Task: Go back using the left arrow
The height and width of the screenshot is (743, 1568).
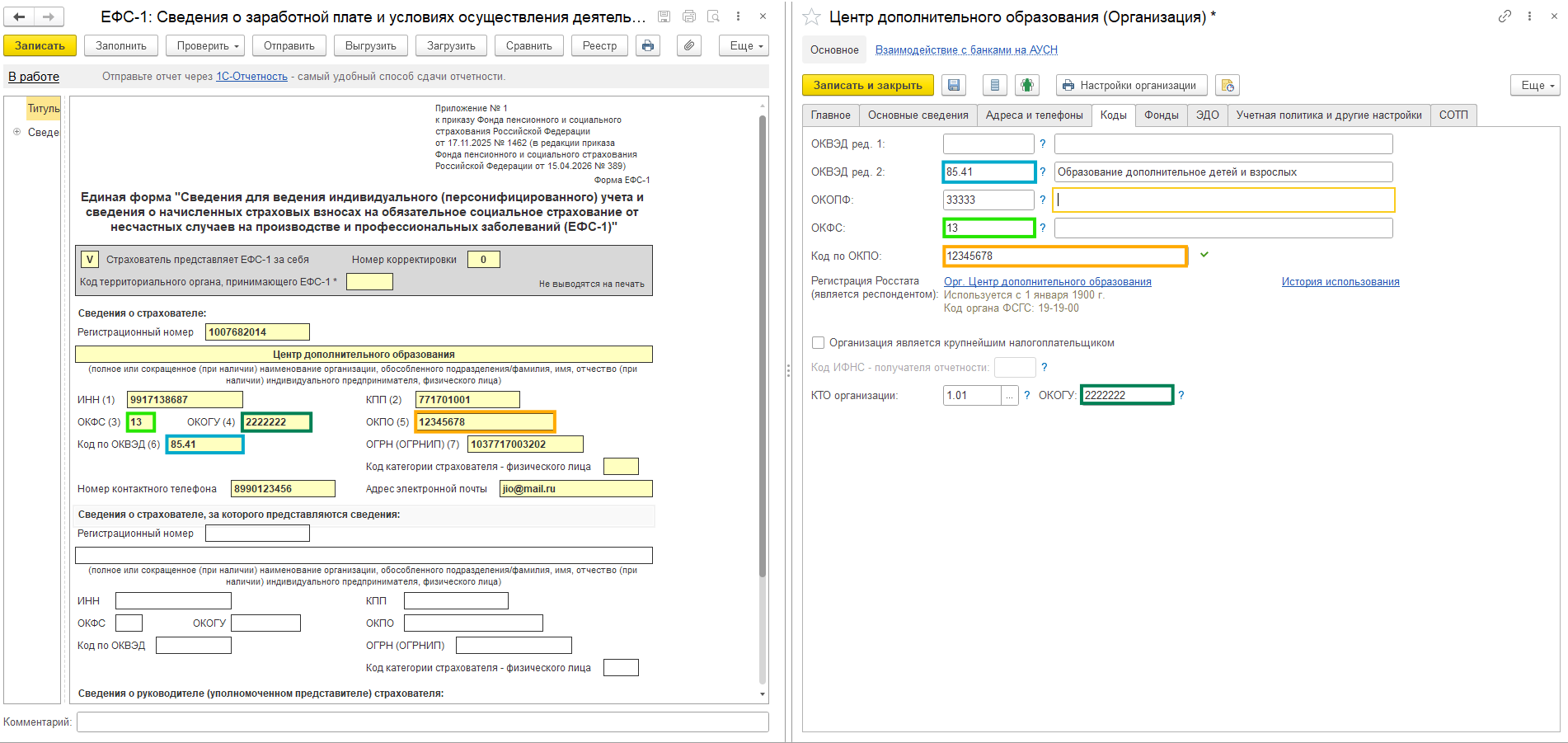Action: 19,16
